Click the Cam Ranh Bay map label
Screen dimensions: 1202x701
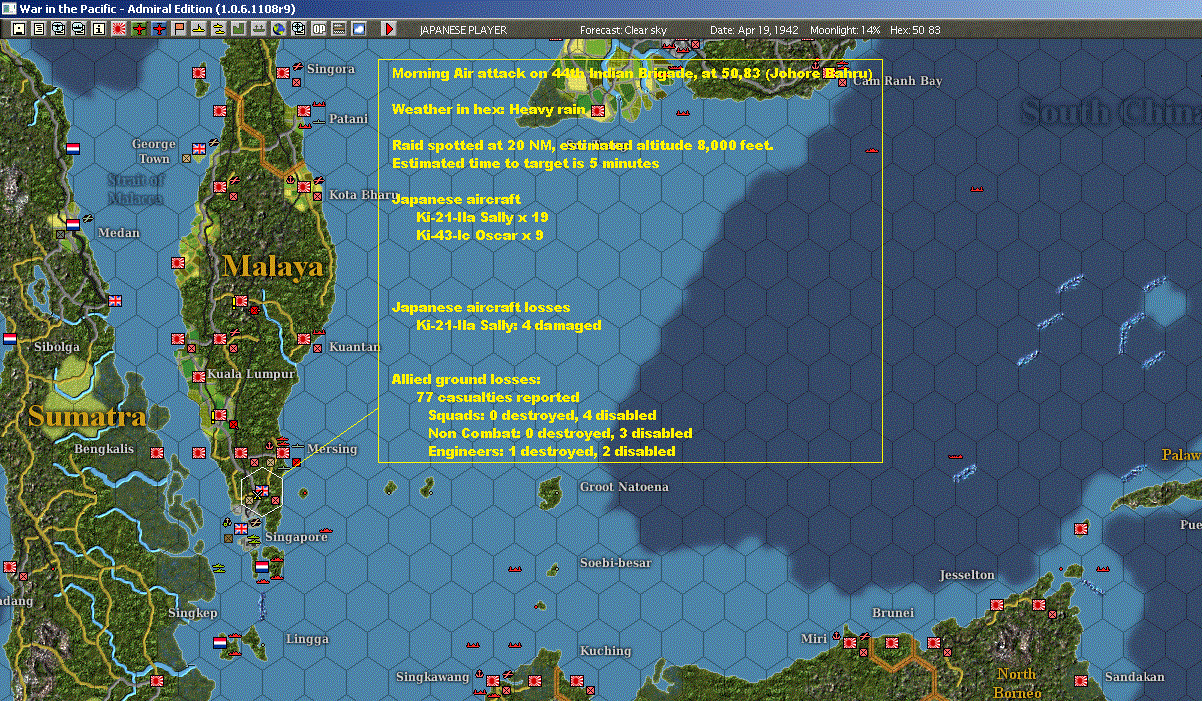[897, 81]
